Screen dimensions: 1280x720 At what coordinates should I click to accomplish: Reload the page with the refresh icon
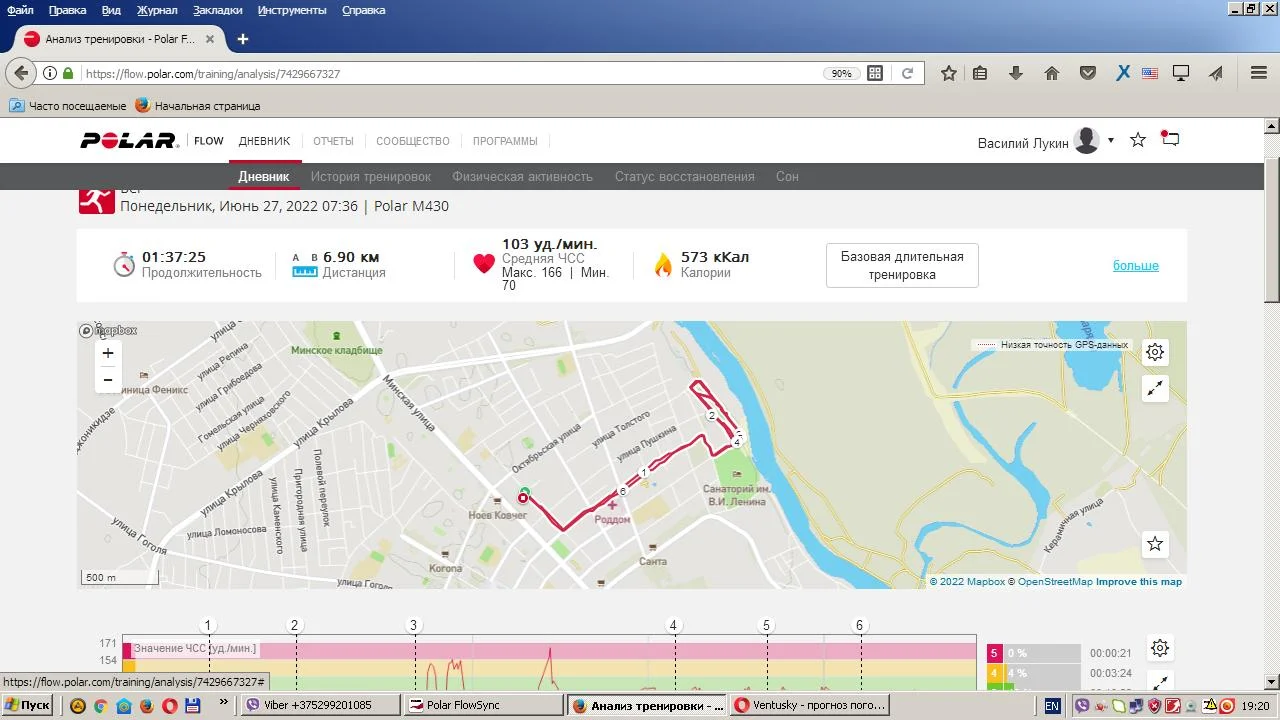[907, 73]
